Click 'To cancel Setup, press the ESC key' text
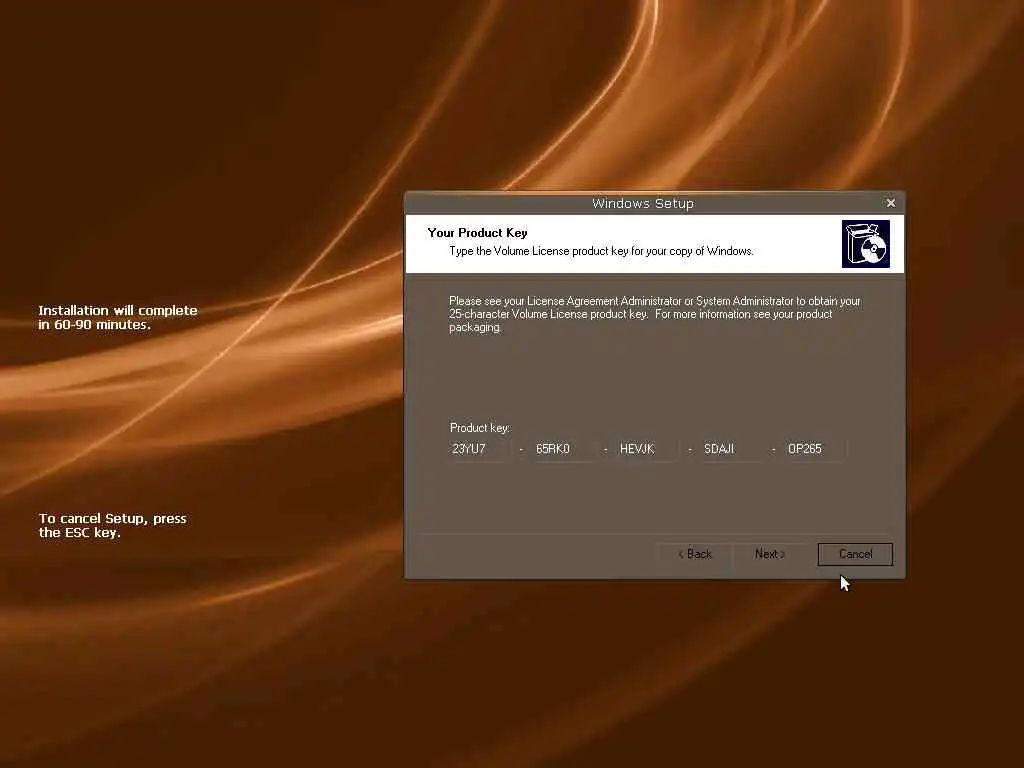This screenshot has height=768, width=1024. (x=112, y=526)
